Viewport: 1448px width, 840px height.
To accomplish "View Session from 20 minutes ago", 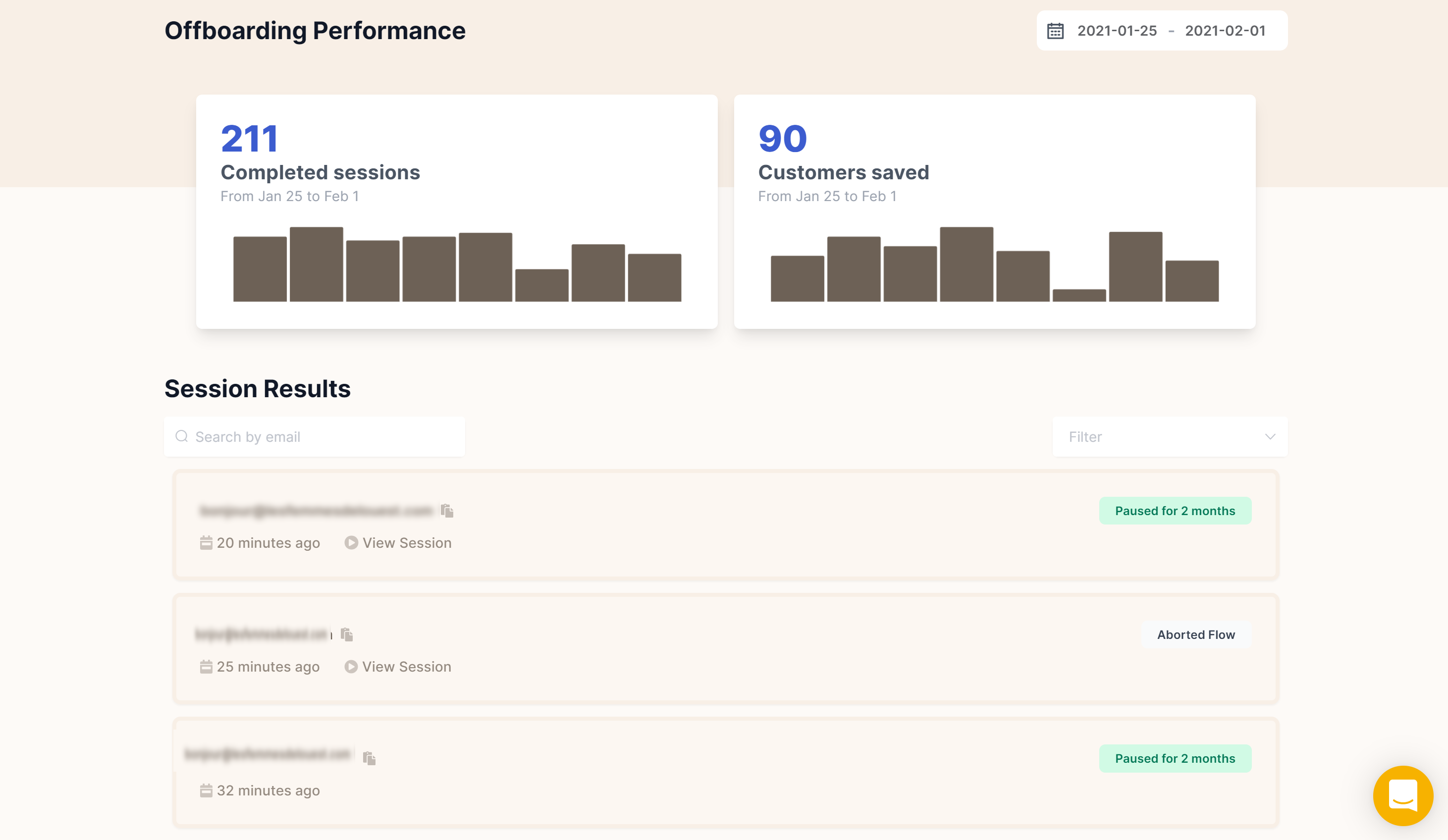I will coord(406,543).
